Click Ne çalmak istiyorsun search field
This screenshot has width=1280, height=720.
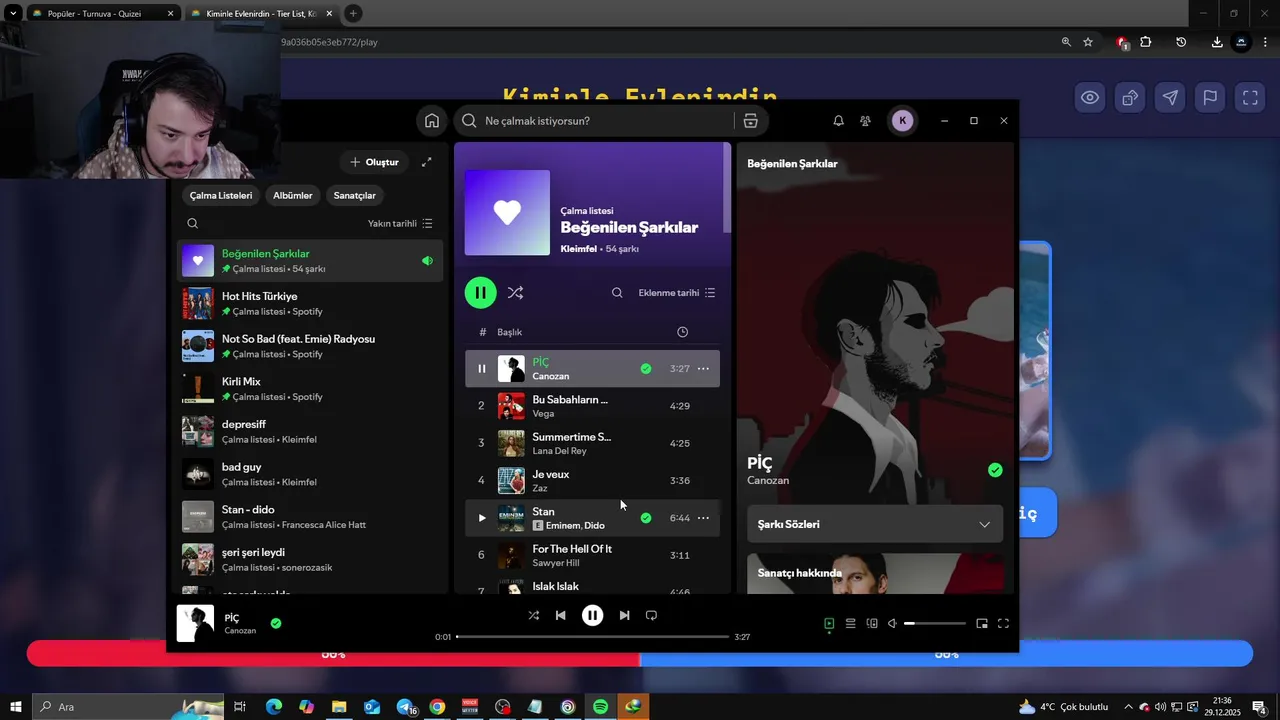pyautogui.click(x=594, y=121)
